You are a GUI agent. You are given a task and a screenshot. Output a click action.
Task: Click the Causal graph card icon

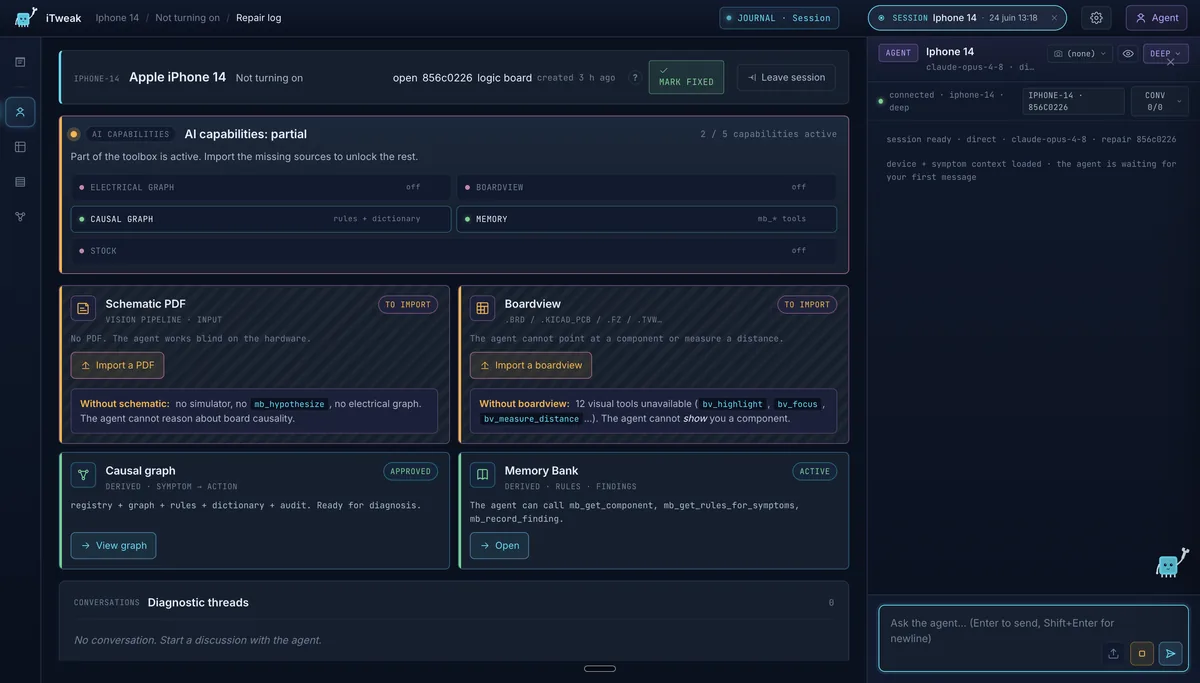(x=83, y=475)
